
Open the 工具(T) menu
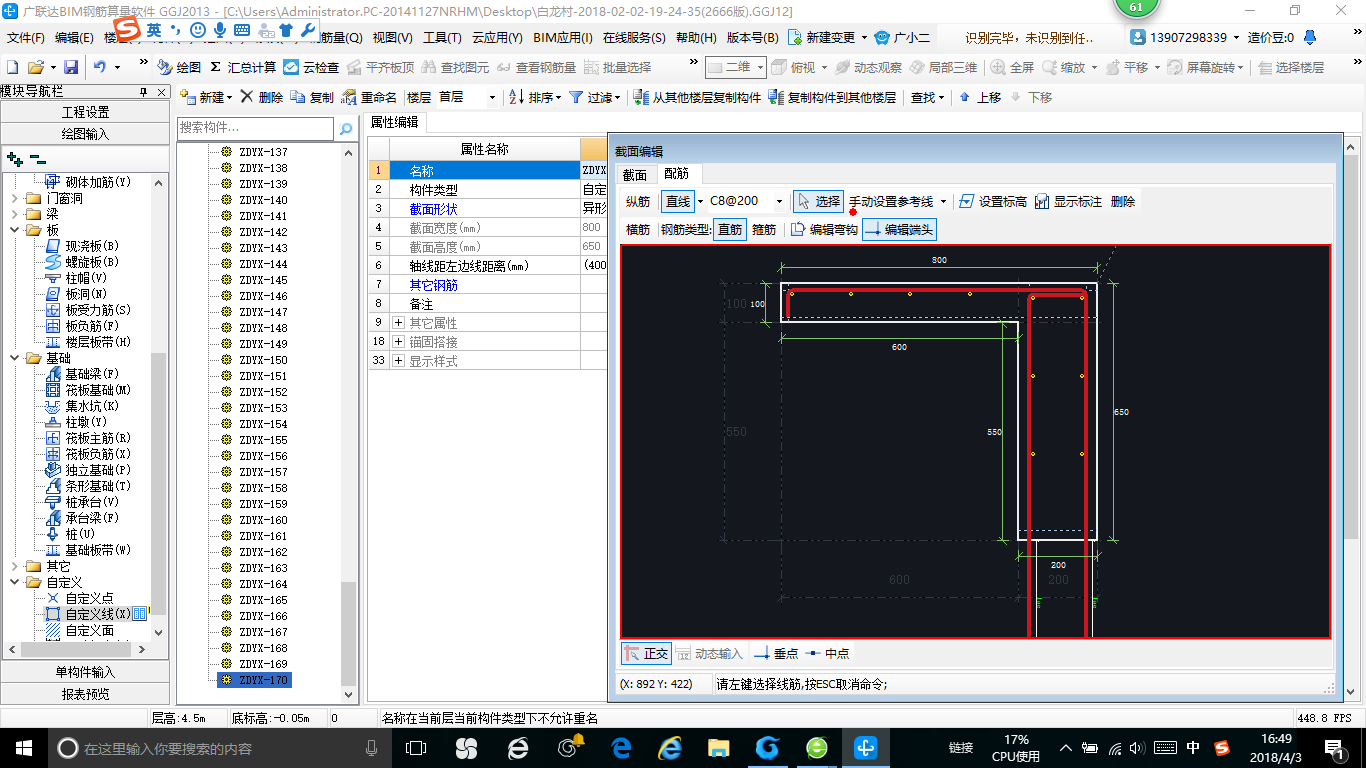point(442,38)
